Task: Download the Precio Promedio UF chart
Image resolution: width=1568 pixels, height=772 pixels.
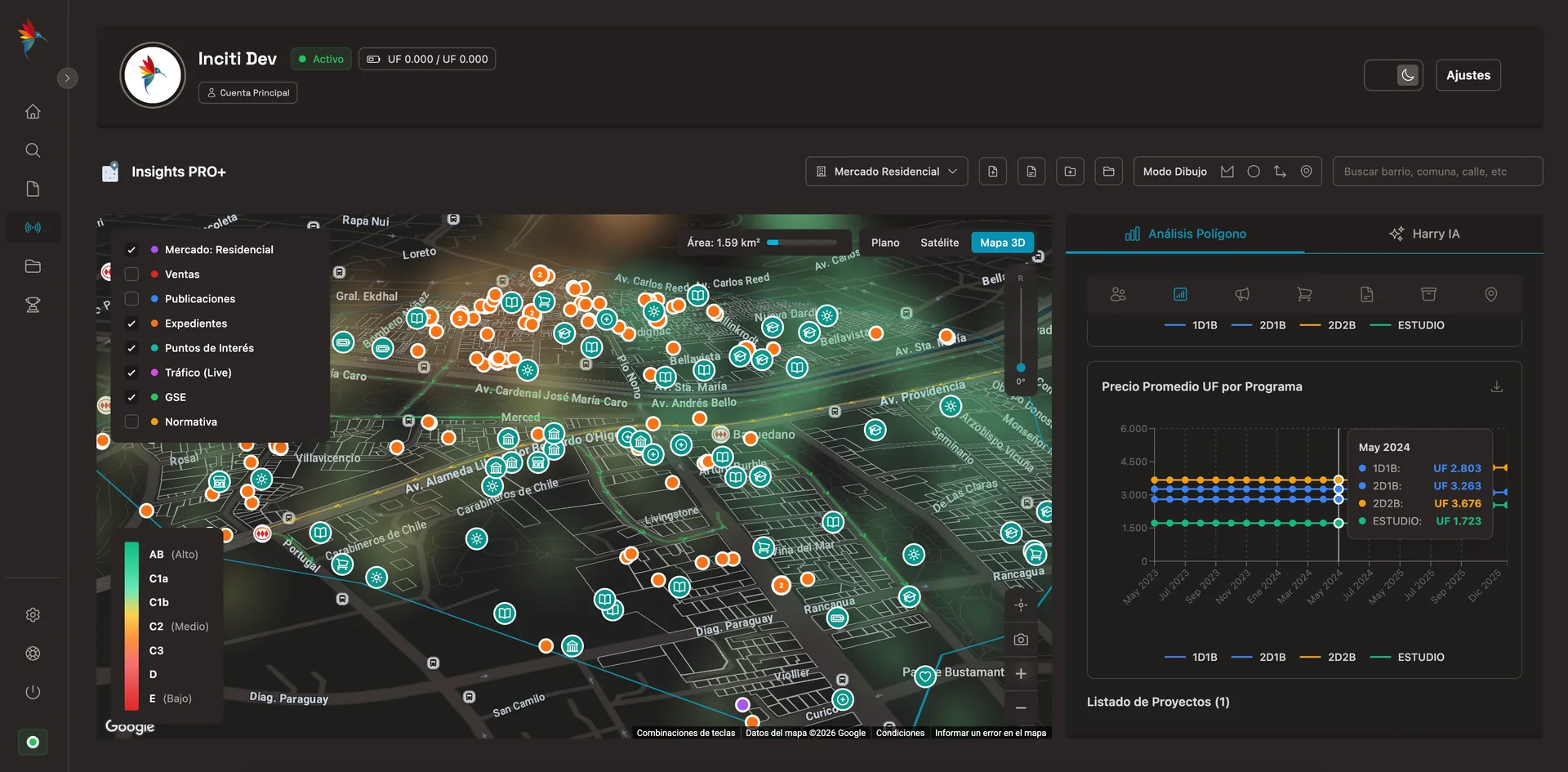Action: [1496, 386]
